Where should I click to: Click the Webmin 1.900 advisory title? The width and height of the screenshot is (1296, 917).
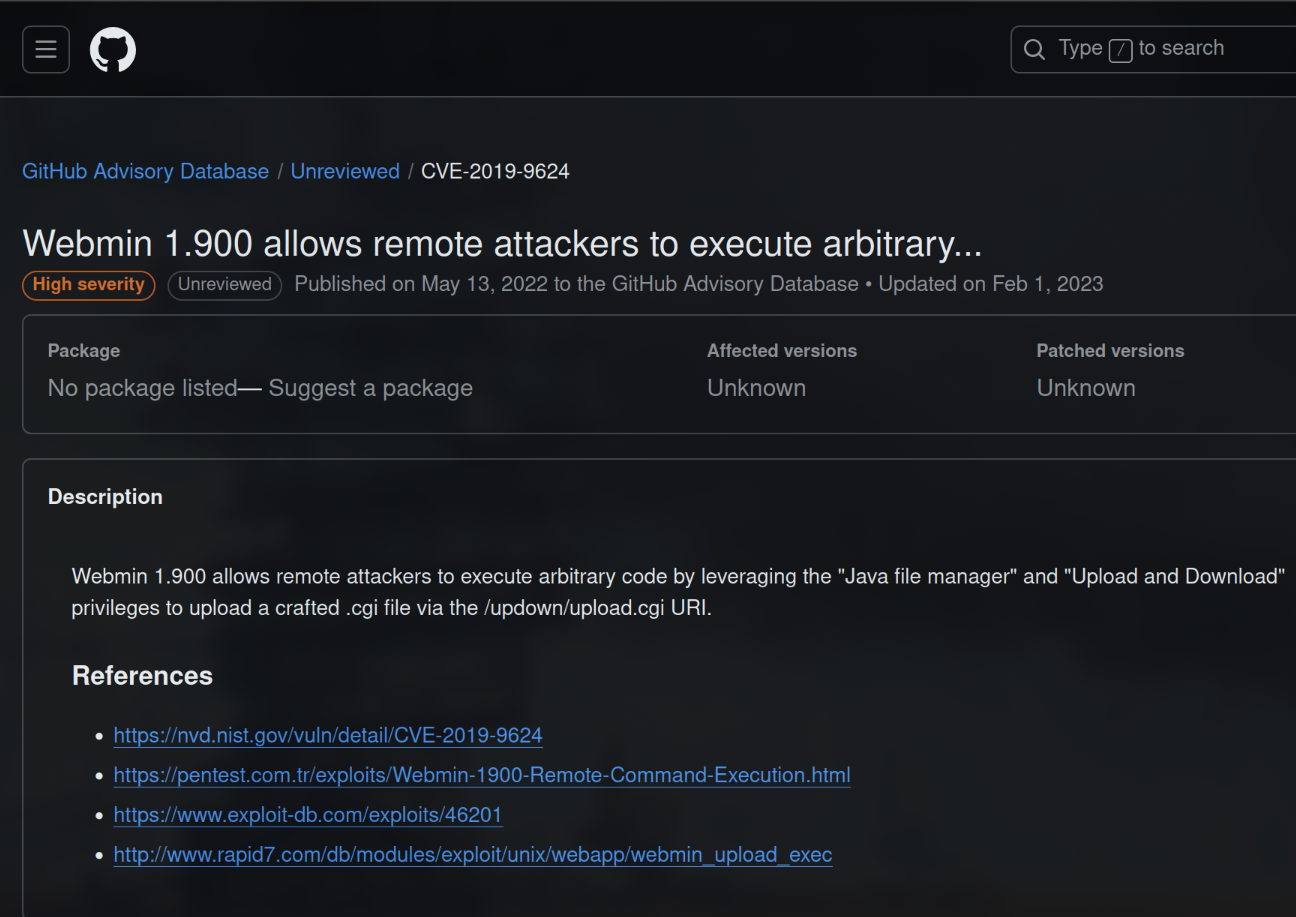(x=501, y=243)
